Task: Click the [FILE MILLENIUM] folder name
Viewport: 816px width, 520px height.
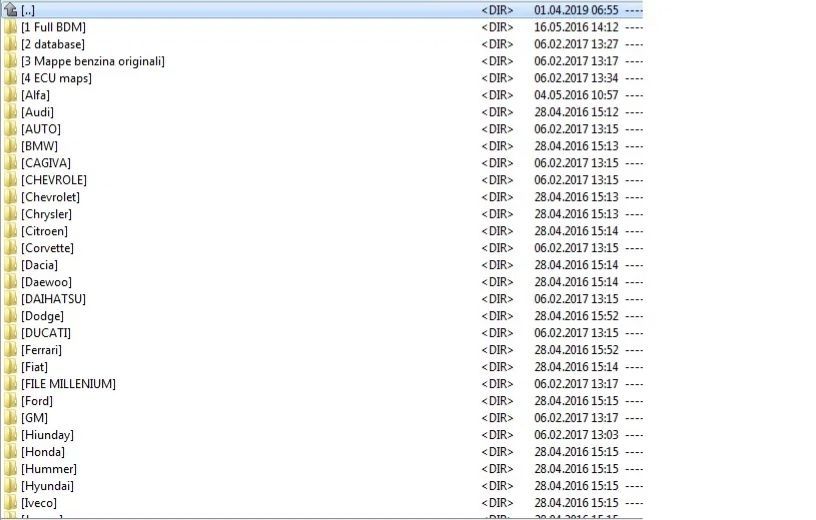Action: pyautogui.click(x=68, y=384)
